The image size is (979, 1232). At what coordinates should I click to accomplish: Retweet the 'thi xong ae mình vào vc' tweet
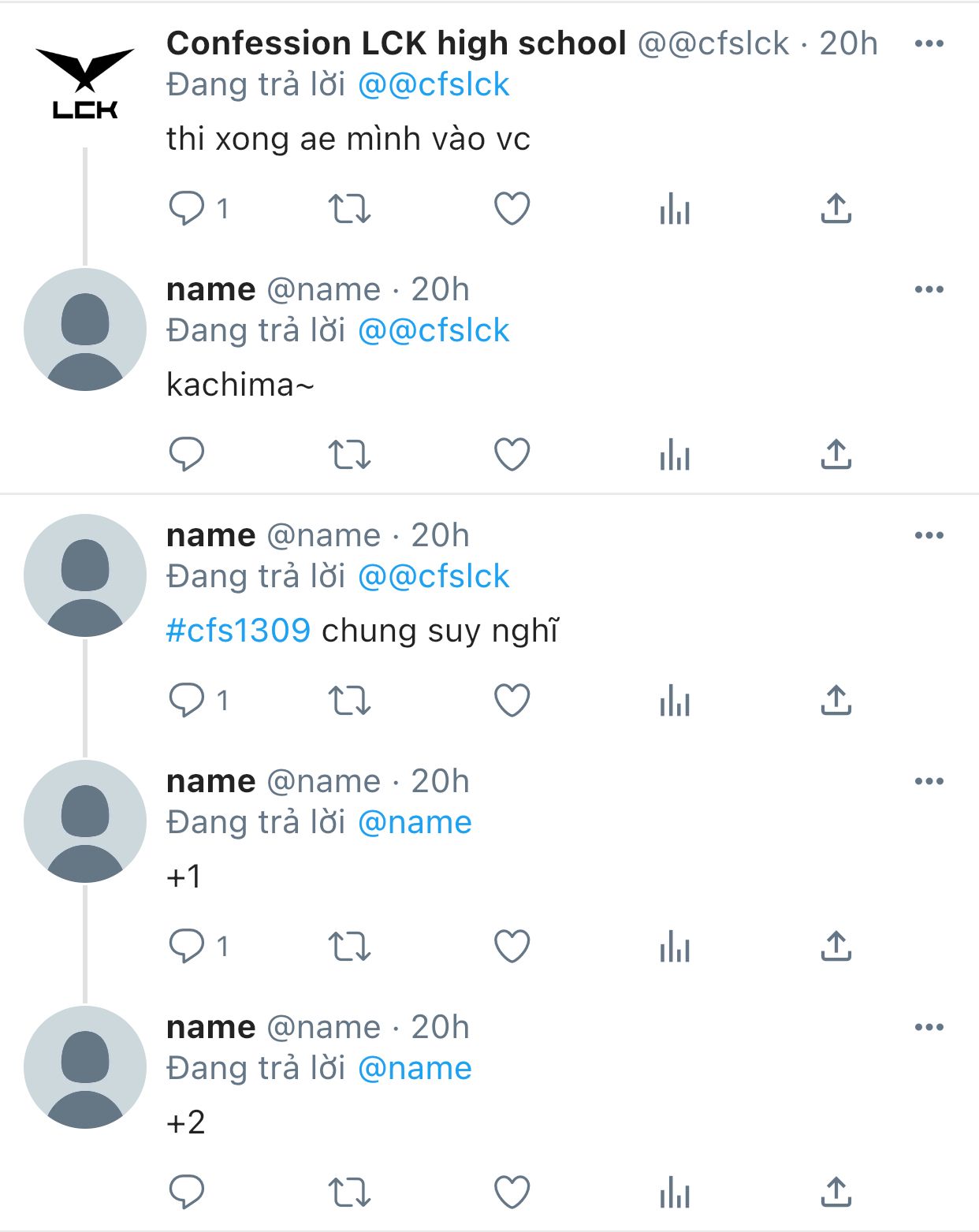pos(349,209)
